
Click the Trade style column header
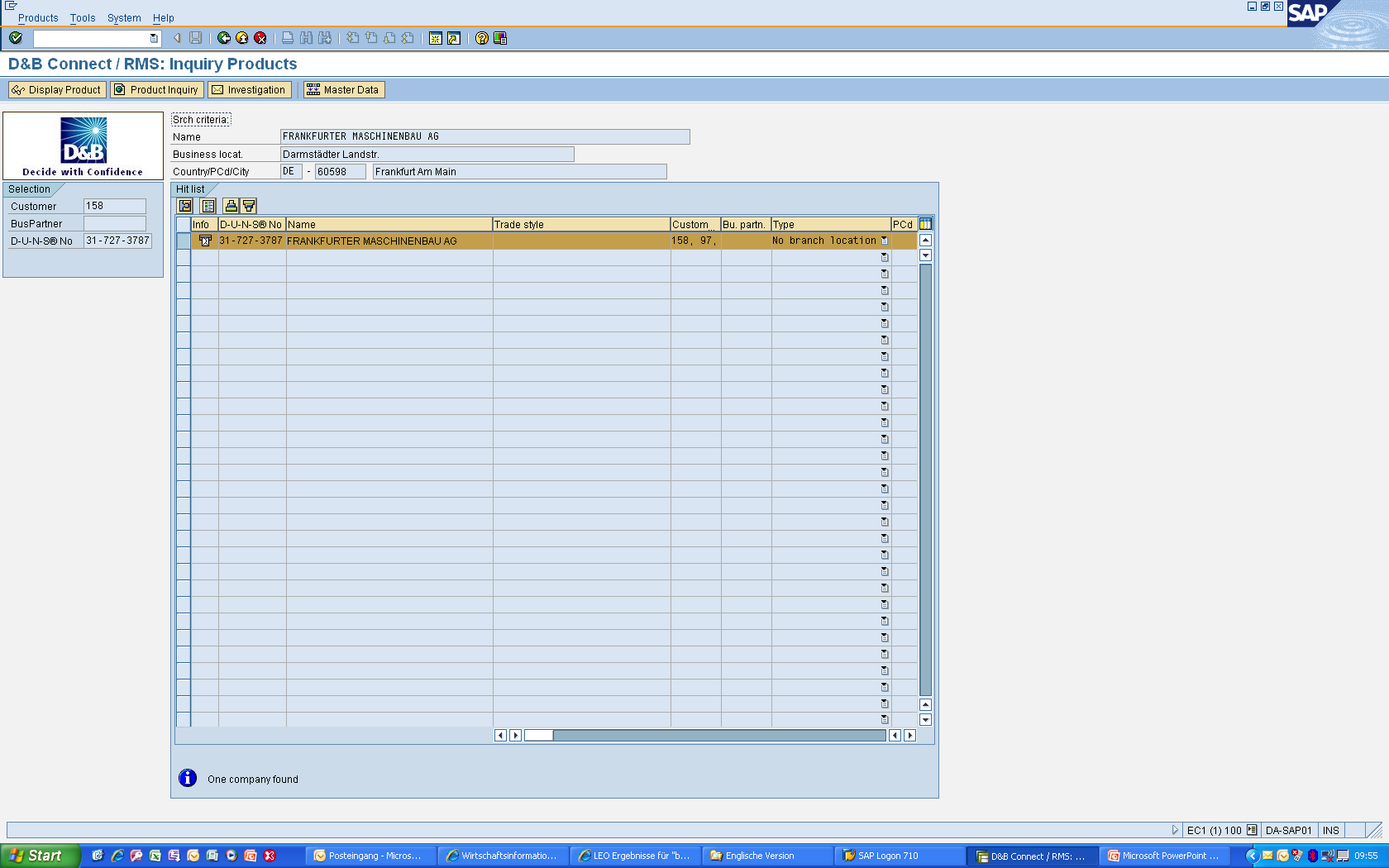tap(581, 224)
